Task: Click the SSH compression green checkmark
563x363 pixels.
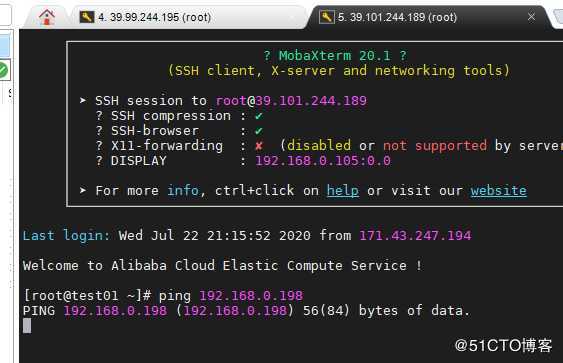Action: click(259, 116)
